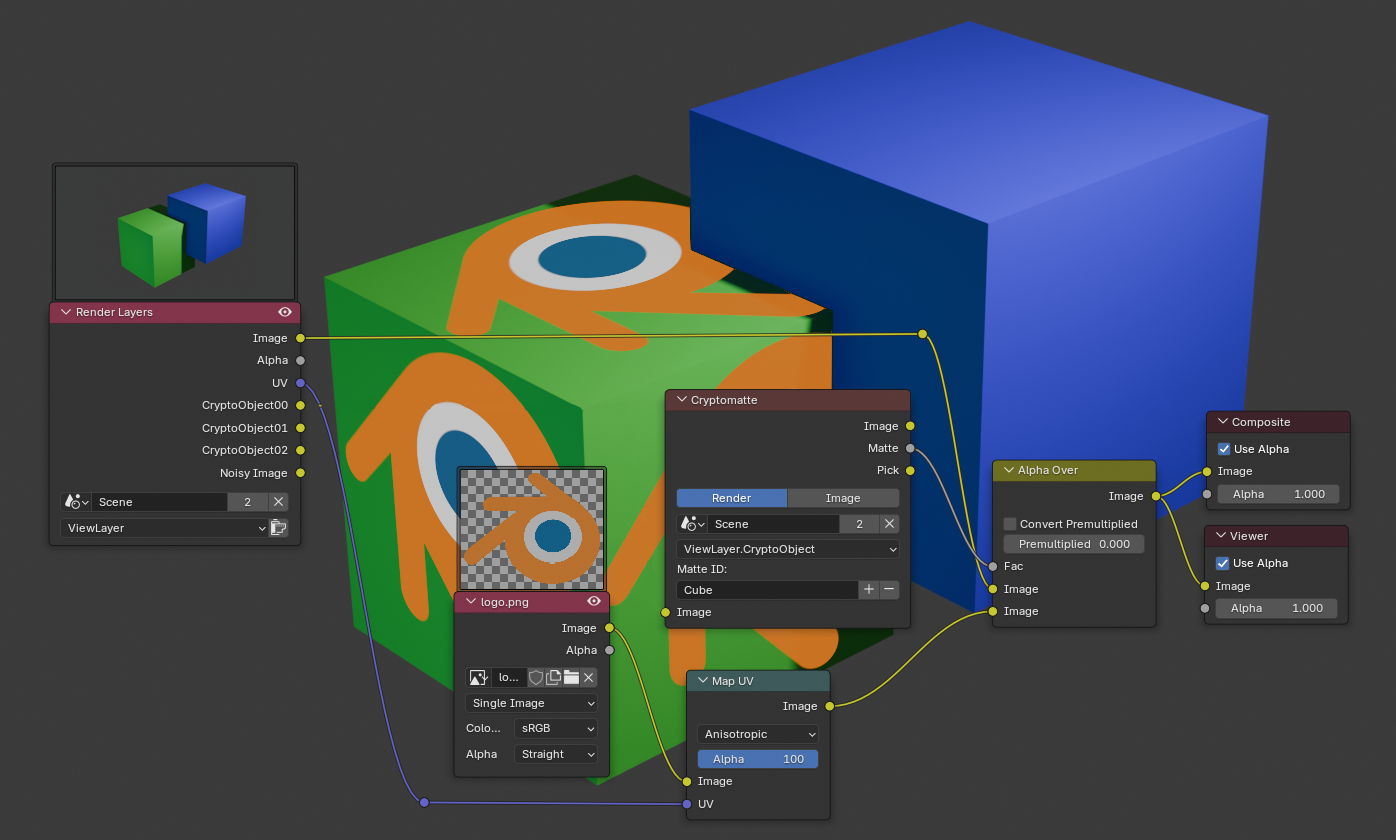Select the browse image icon on logo.png node
The width and height of the screenshot is (1396, 840).
[478, 677]
